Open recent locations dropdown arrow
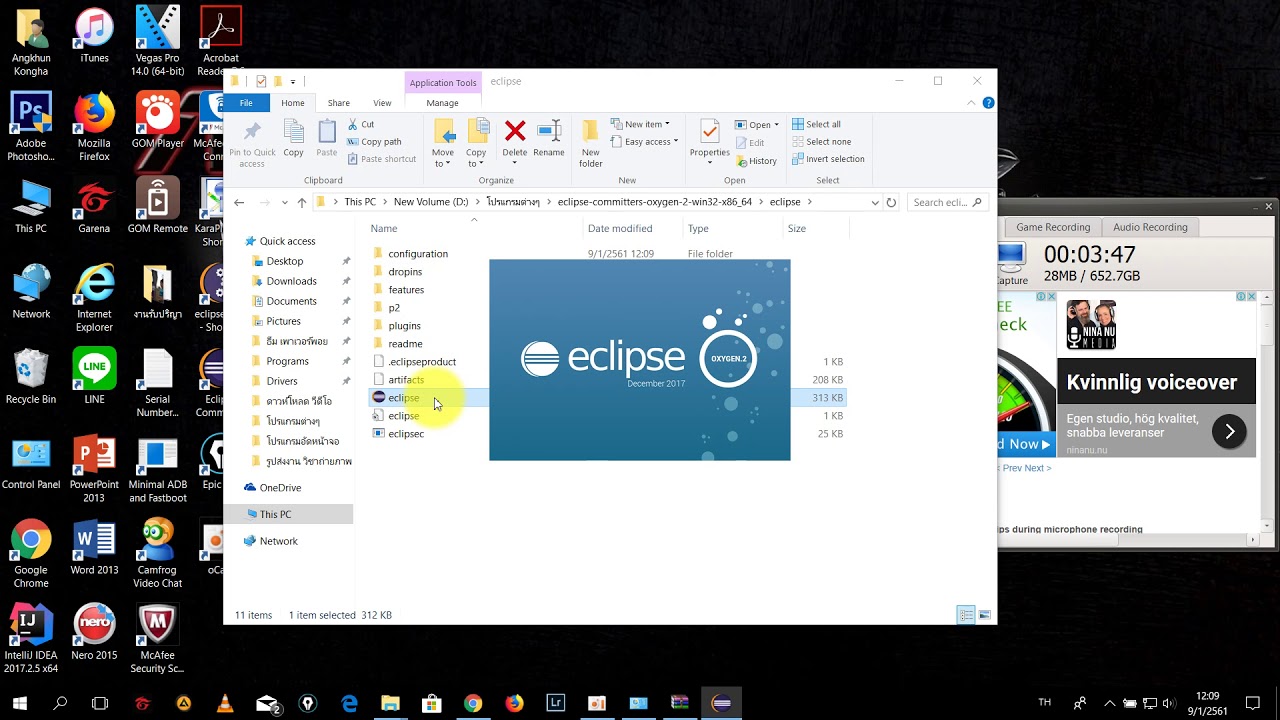Screen dimensions: 1280x720 (284, 202)
